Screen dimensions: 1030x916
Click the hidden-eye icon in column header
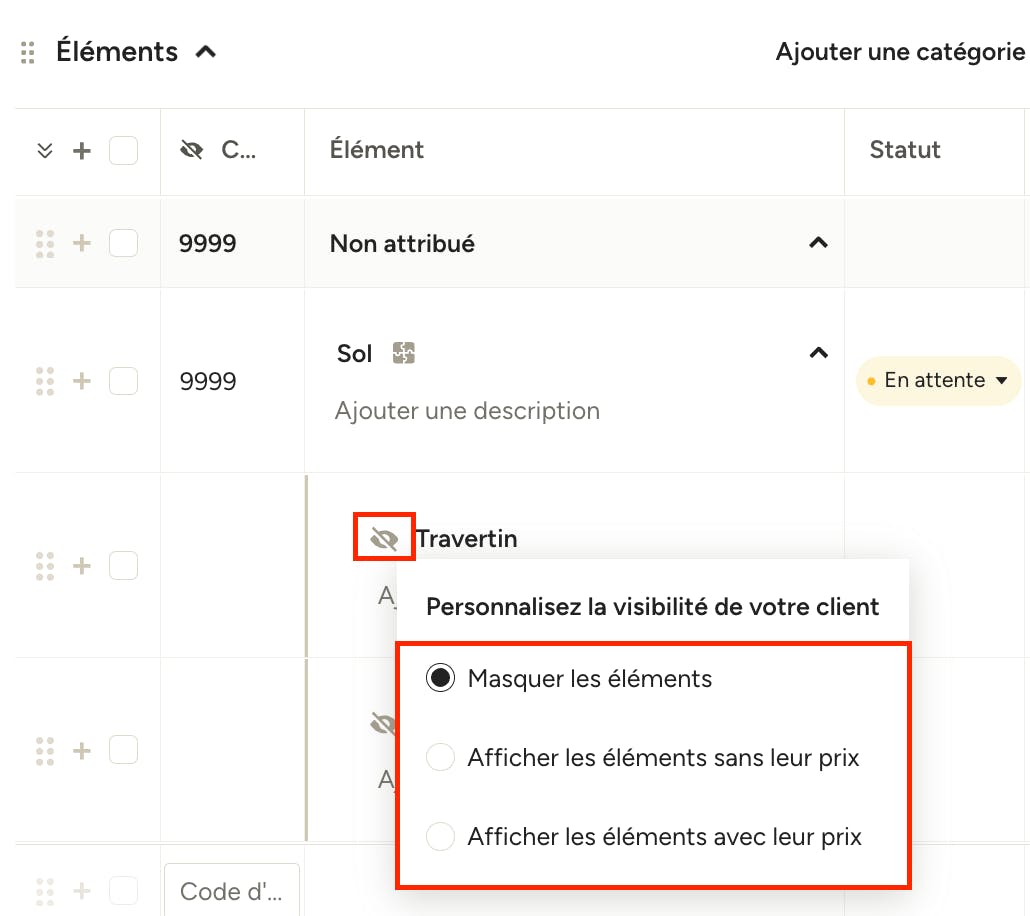(191, 150)
